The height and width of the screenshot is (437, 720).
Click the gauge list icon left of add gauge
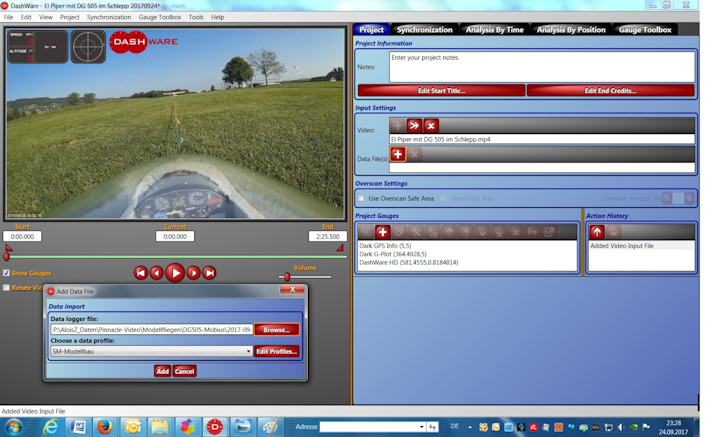[x=366, y=232]
